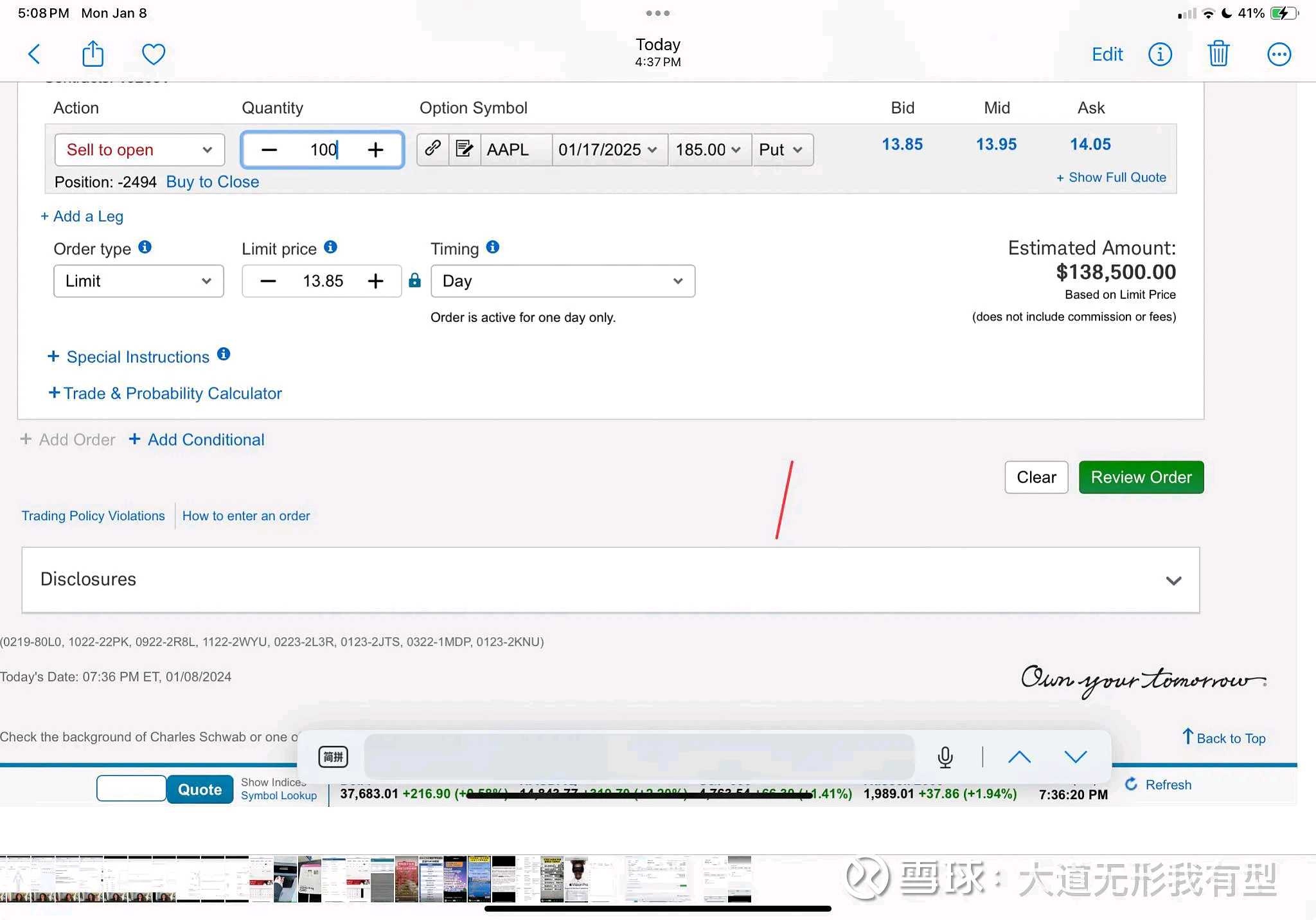Tap the share icon at top left
Viewport: 1316px width, 920px height.
pos(92,54)
